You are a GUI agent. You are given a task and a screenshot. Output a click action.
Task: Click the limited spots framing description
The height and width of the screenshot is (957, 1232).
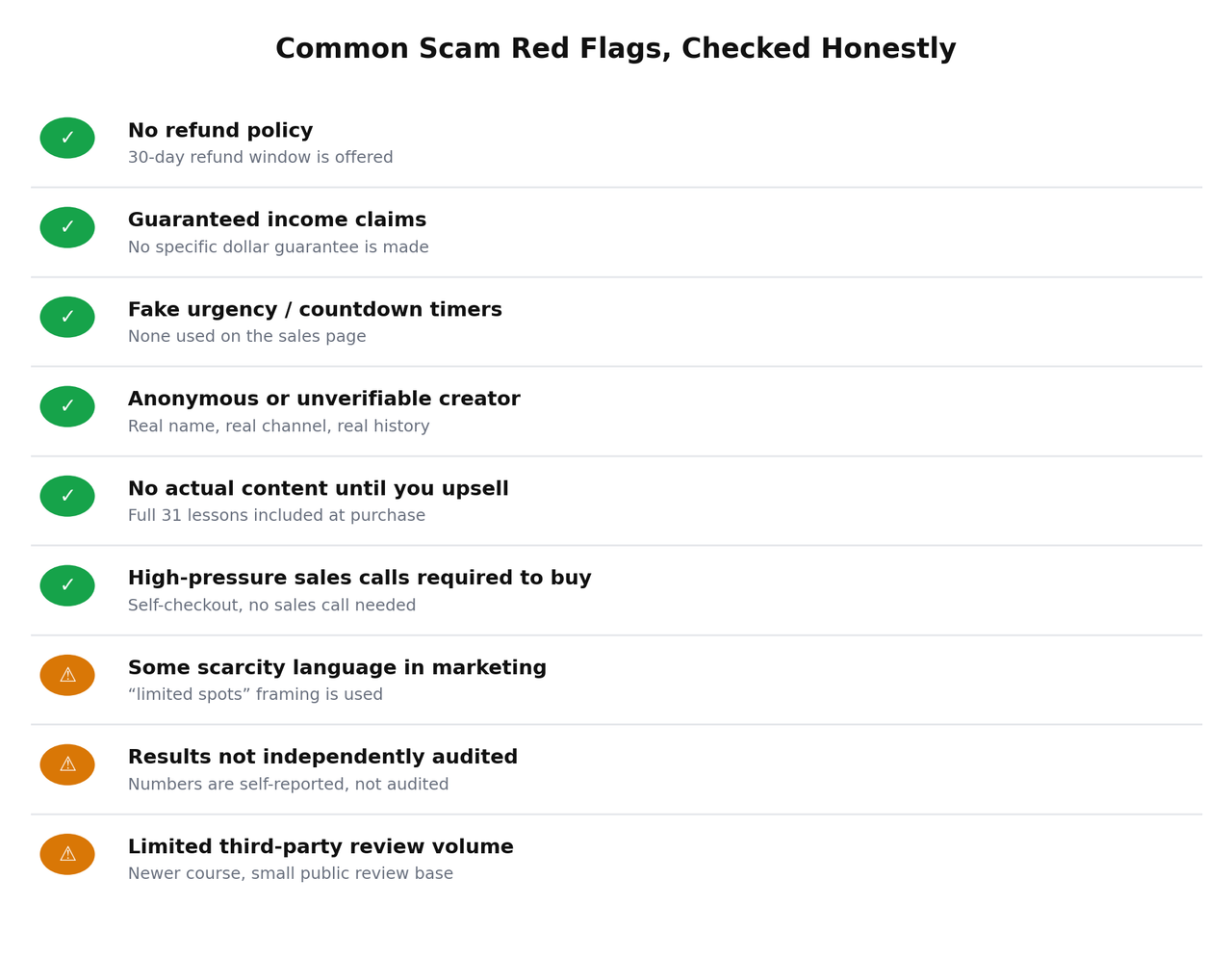click(255, 695)
